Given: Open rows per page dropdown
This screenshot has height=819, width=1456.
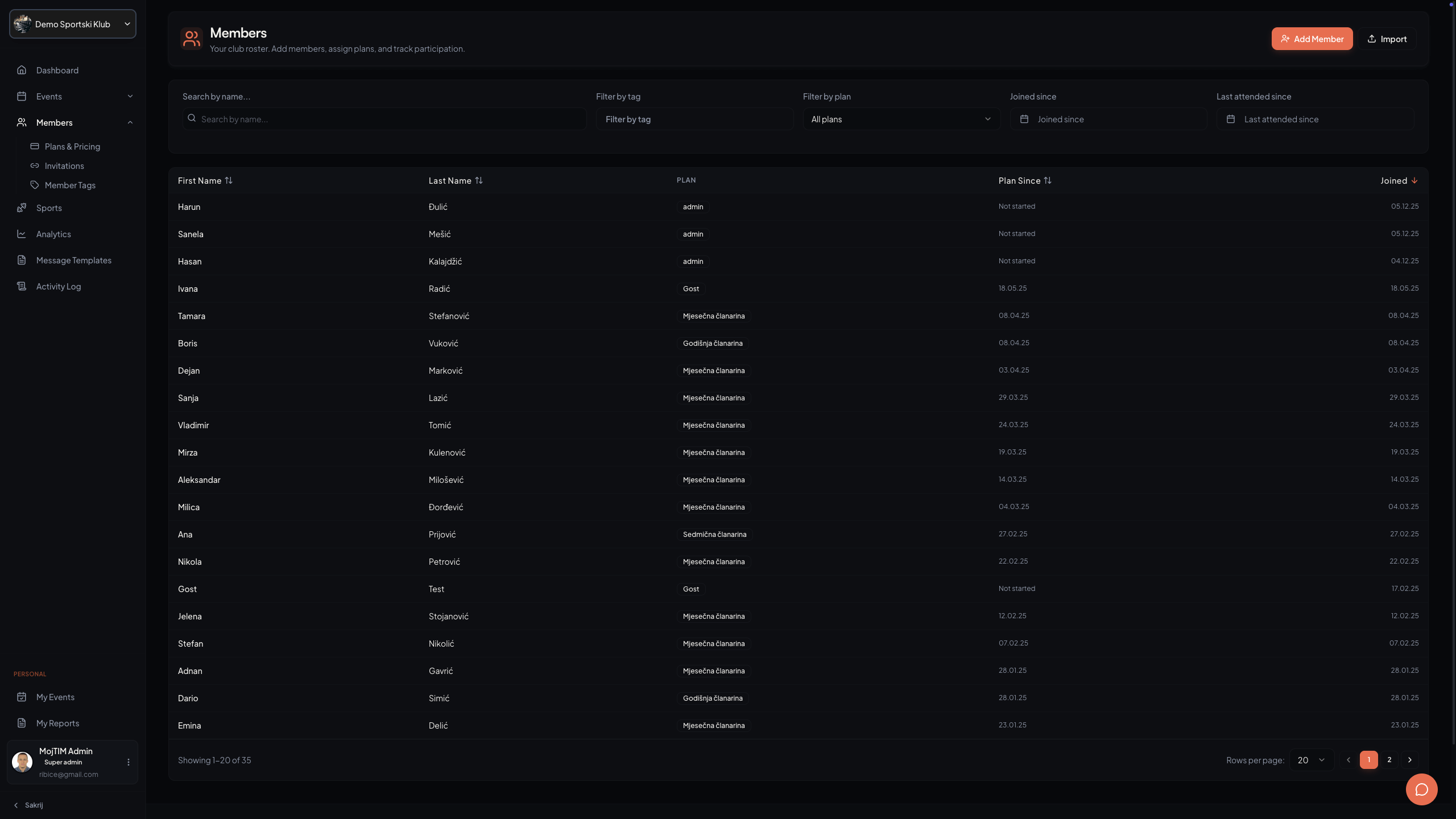Looking at the screenshot, I should pyautogui.click(x=1311, y=760).
